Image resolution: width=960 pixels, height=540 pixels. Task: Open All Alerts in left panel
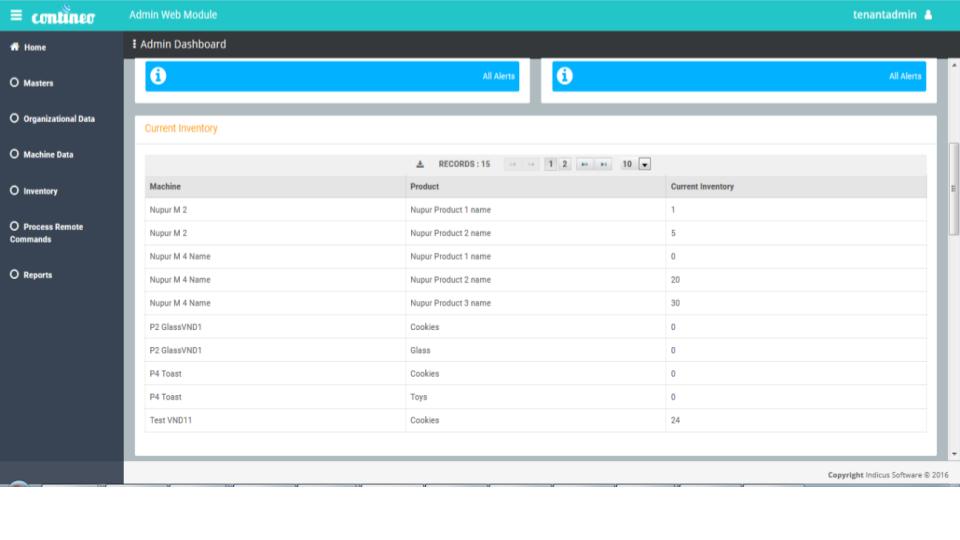coord(498,77)
